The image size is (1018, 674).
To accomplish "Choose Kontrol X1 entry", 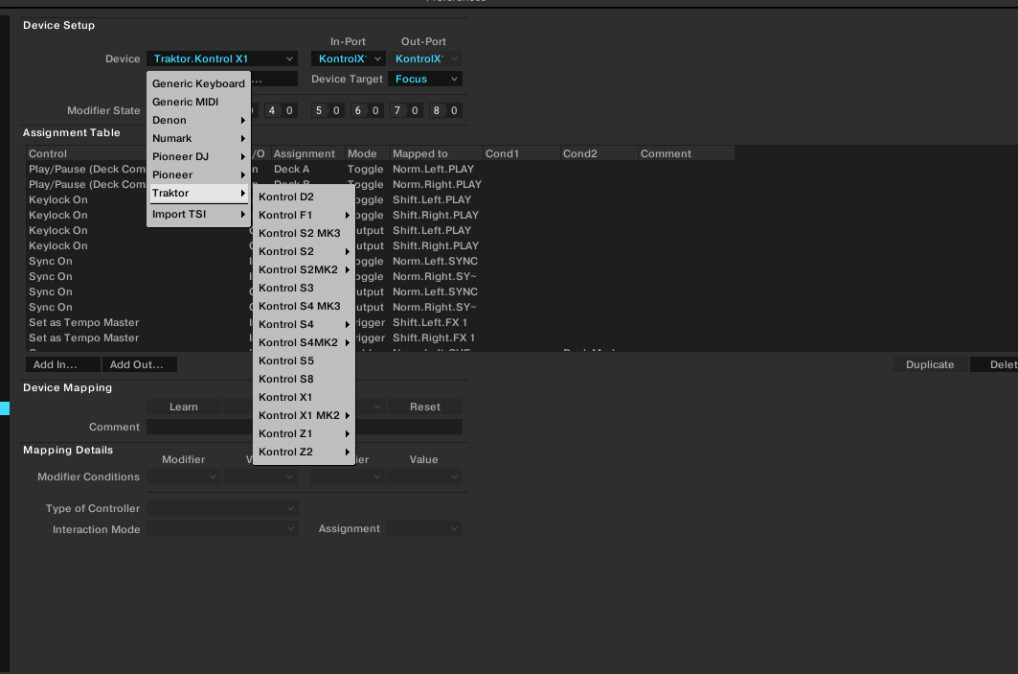I will tap(304, 397).
